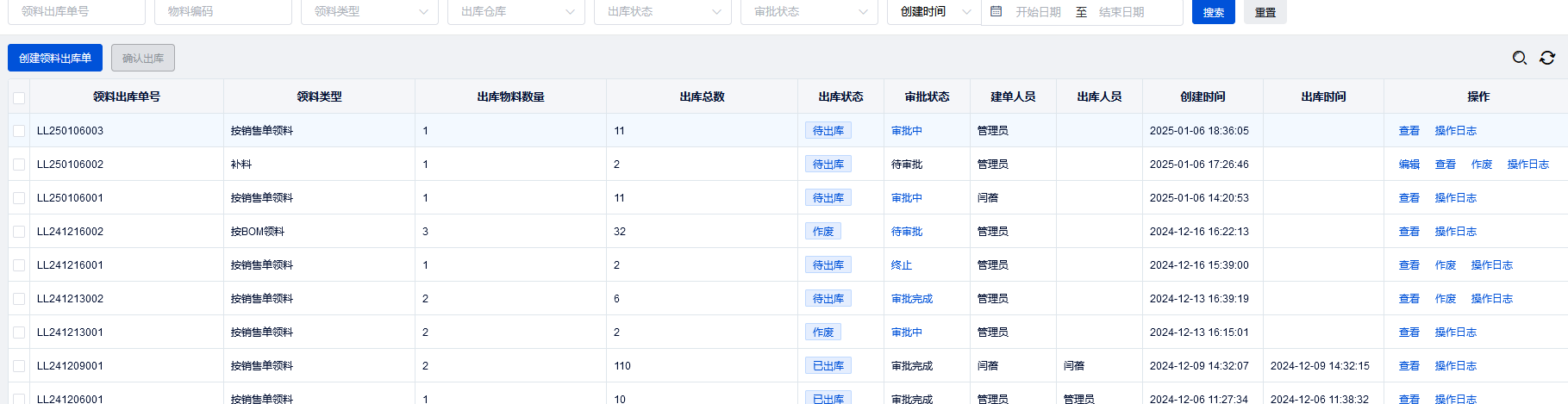Click 创建领料出库单 button
Screen dimensions: 1568x404
click(x=55, y=58)
